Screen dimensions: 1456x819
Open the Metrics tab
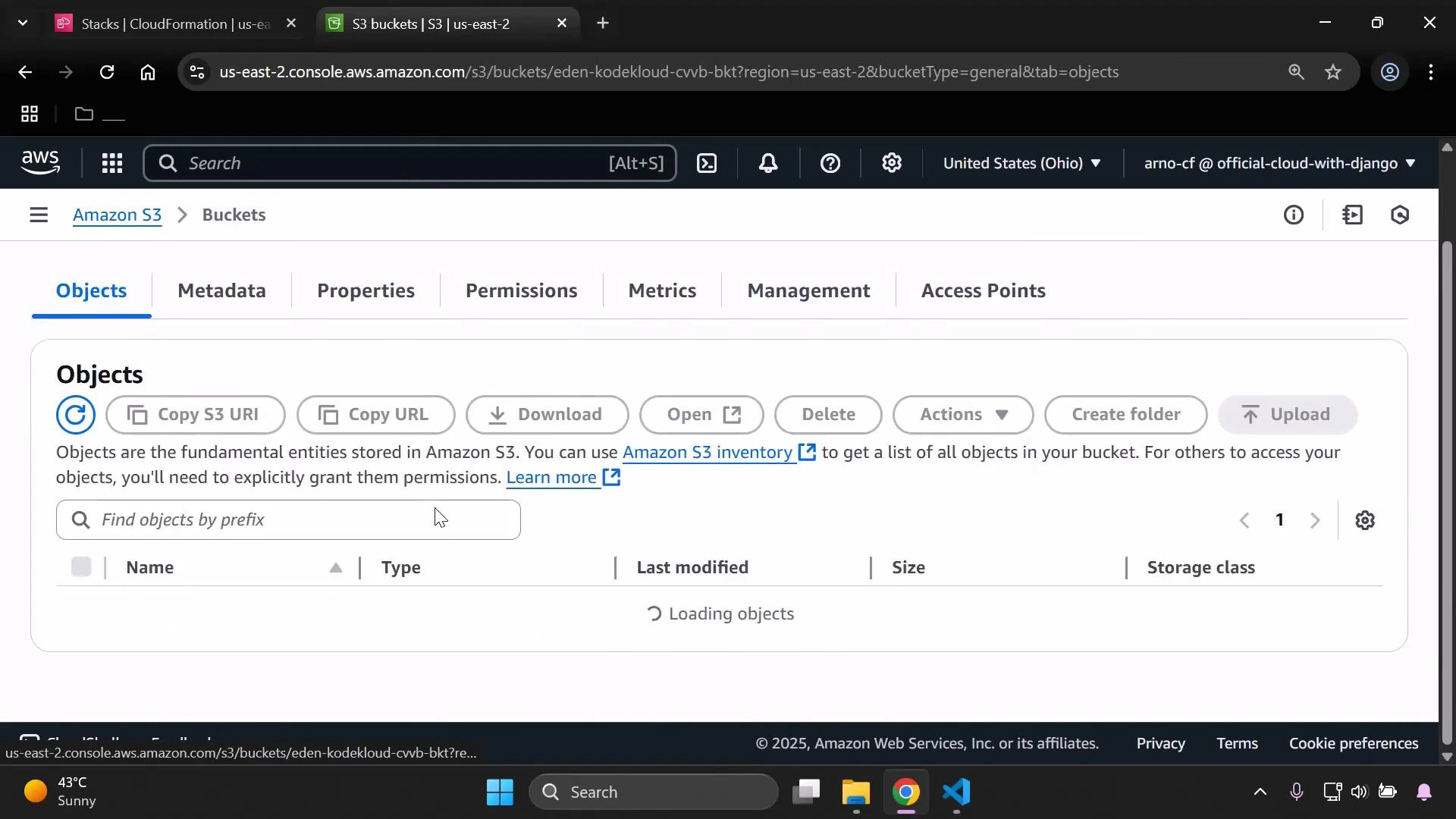[x=662, y=290]
